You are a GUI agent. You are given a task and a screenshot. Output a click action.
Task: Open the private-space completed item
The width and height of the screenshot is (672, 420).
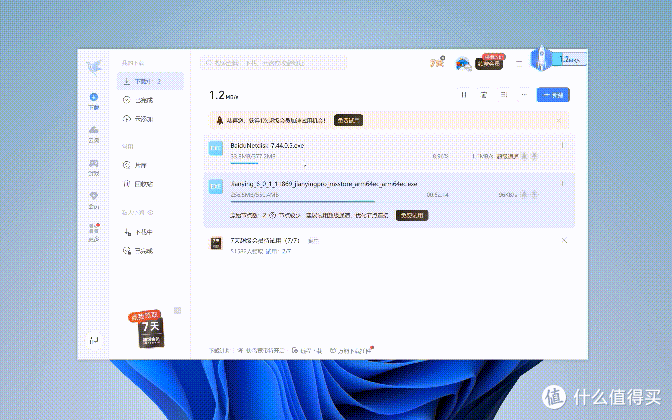150,251
